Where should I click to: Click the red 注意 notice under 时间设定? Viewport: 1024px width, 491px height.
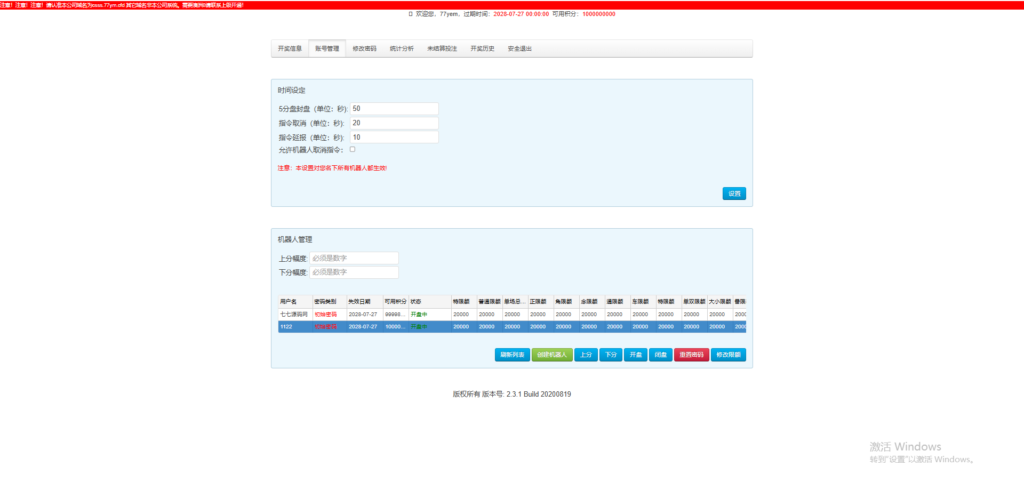click(332, 168)
